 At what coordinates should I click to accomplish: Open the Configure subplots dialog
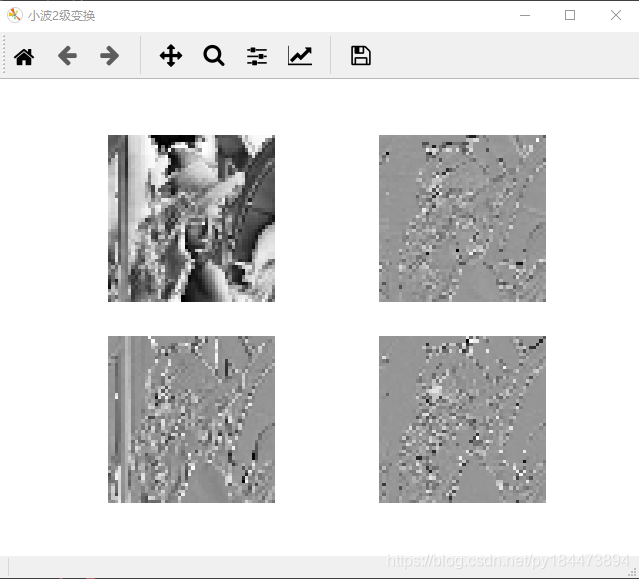(x=257, y=56)
